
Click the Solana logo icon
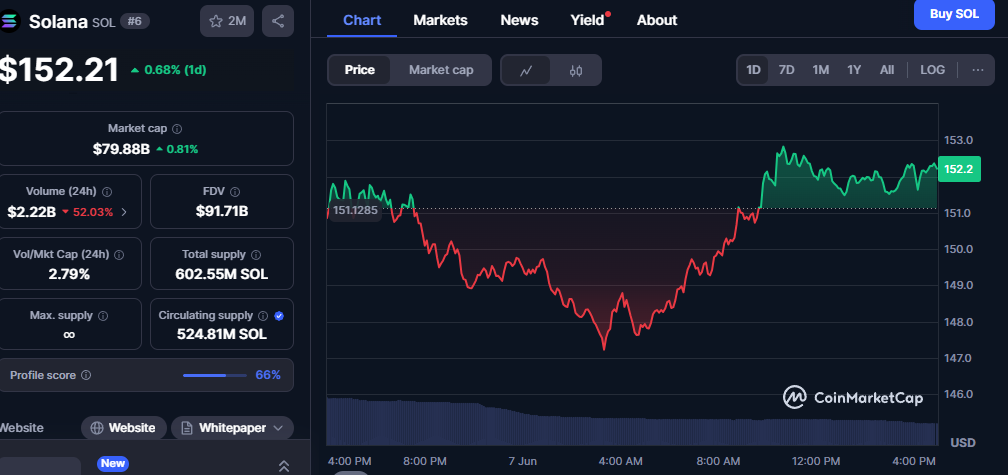(11, 21)
